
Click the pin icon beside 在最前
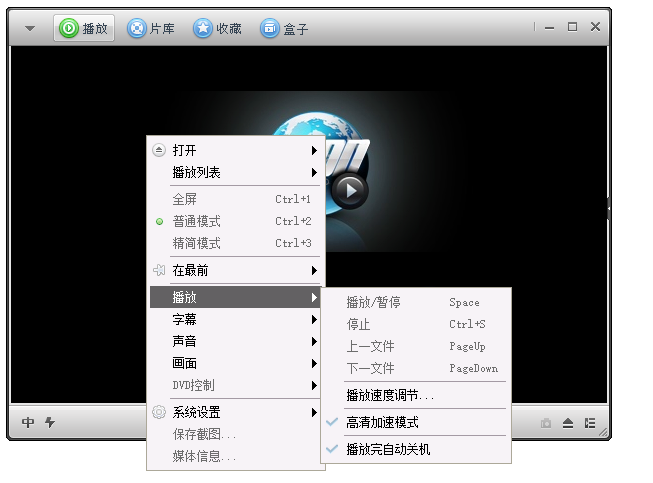click(159, 270)
